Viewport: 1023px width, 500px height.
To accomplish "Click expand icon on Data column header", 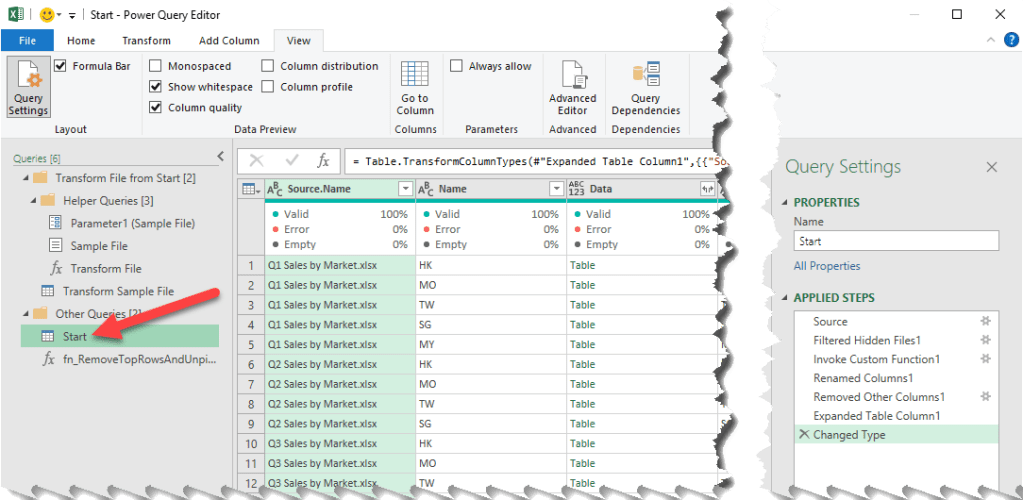I will tap(708, 189).
